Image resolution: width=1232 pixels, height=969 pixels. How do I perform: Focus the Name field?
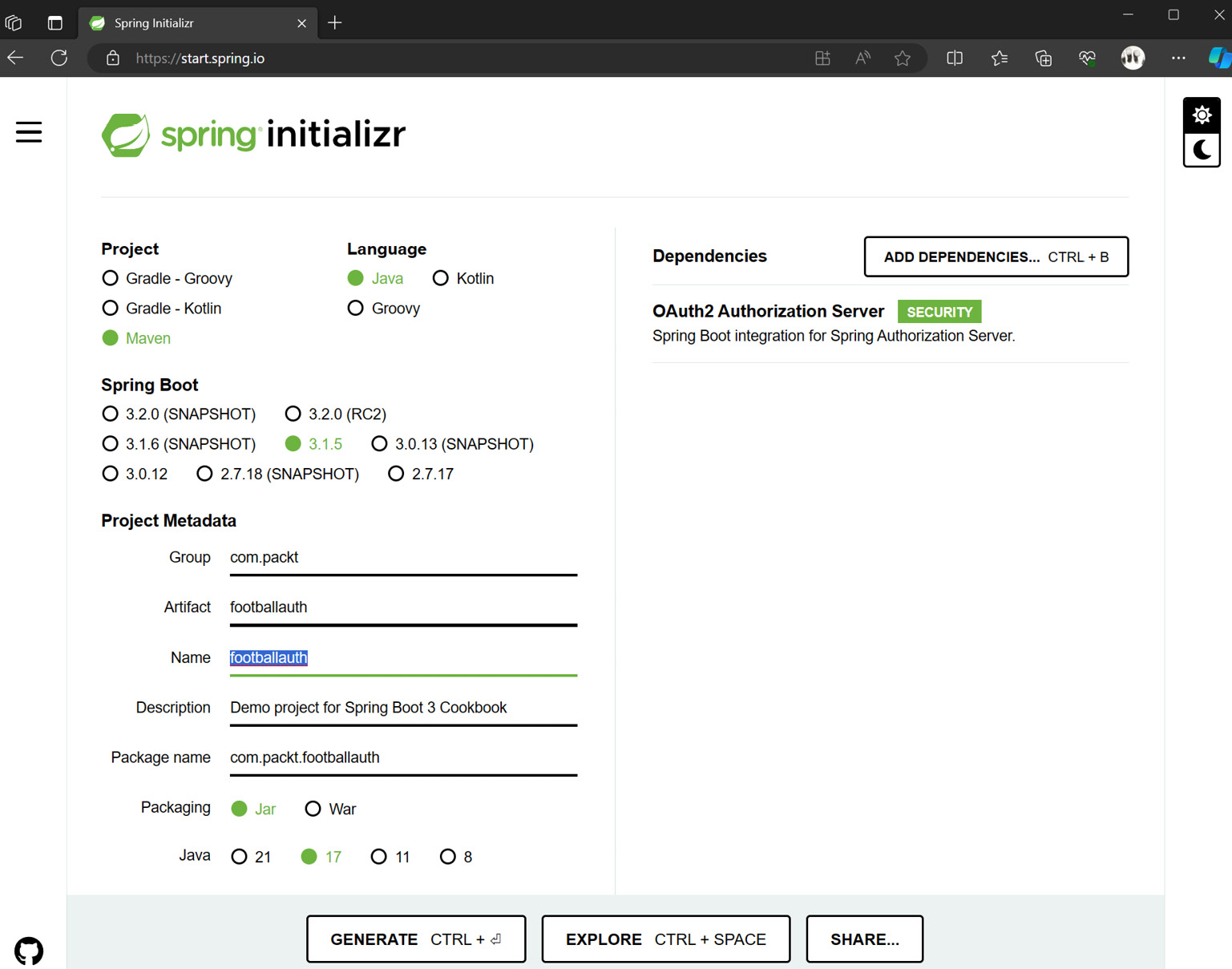pyautogui.click(x=403, y=658)
